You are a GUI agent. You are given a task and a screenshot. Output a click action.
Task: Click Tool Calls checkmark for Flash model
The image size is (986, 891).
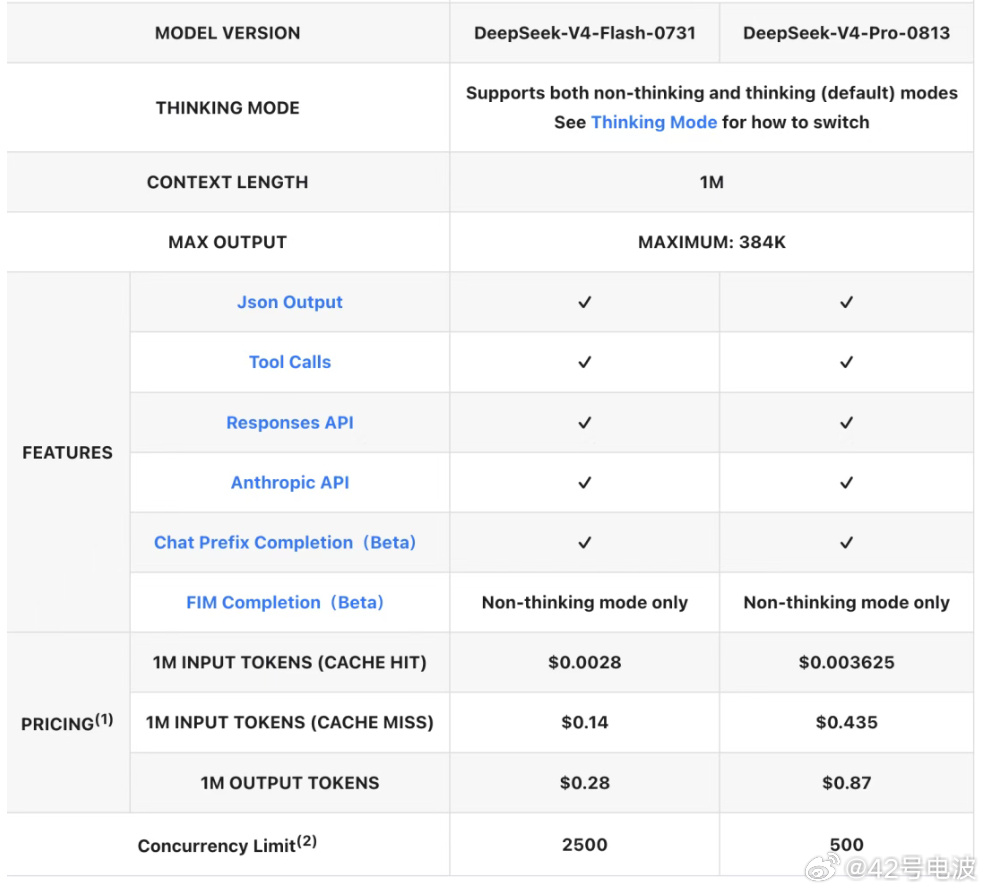(x=585, y=362)
